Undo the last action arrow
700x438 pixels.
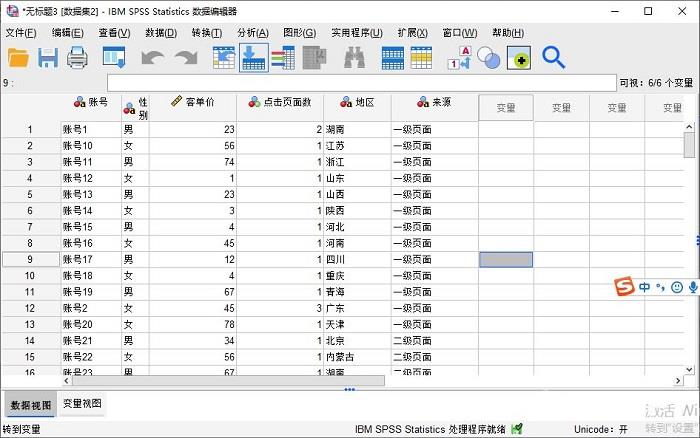pyautogui.click(x=152, y=58)
